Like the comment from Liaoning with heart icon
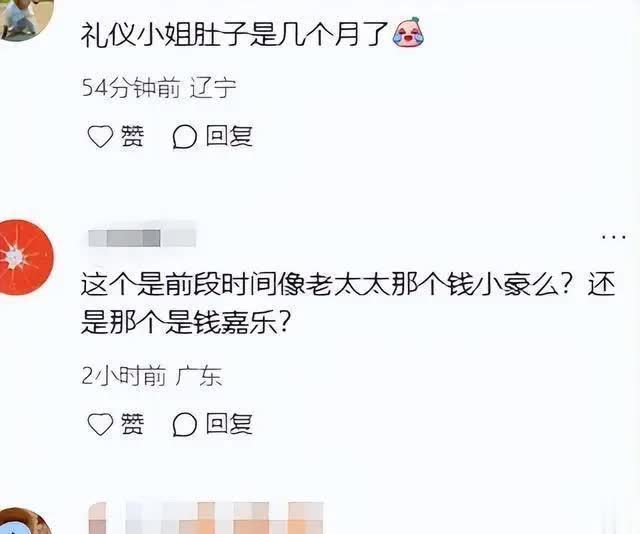This screenshot has width=640, height=534. pyautogui.click(x=100, y=136)
